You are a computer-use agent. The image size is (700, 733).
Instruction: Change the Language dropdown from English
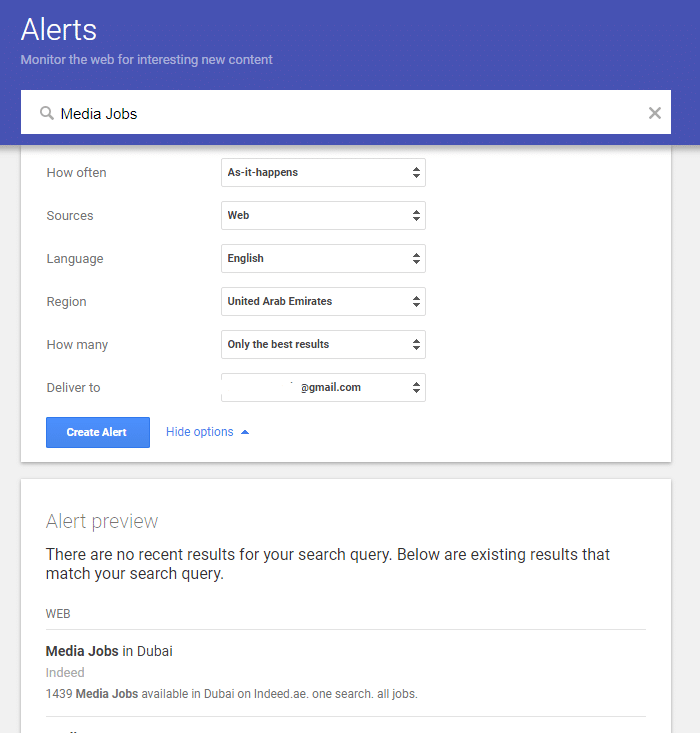(323, 258)
